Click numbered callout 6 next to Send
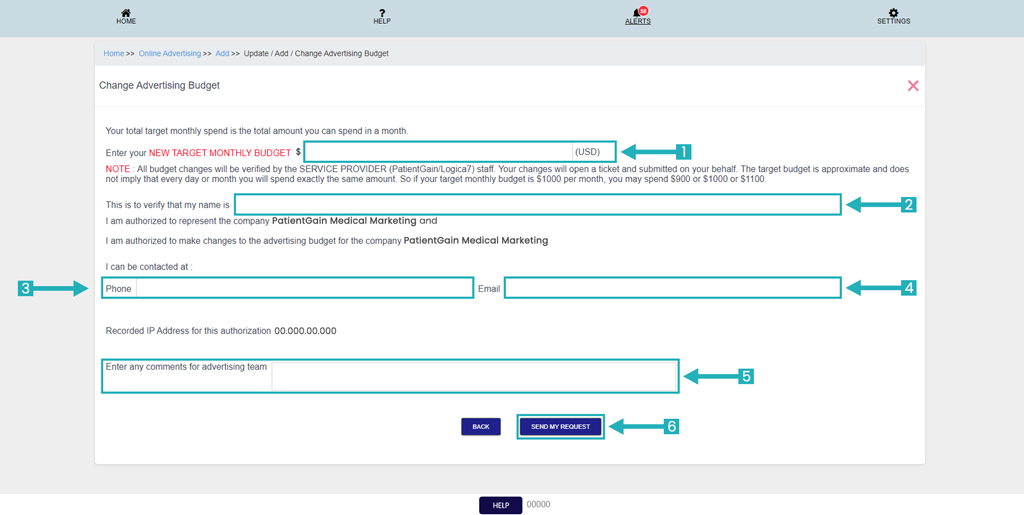 671,427
